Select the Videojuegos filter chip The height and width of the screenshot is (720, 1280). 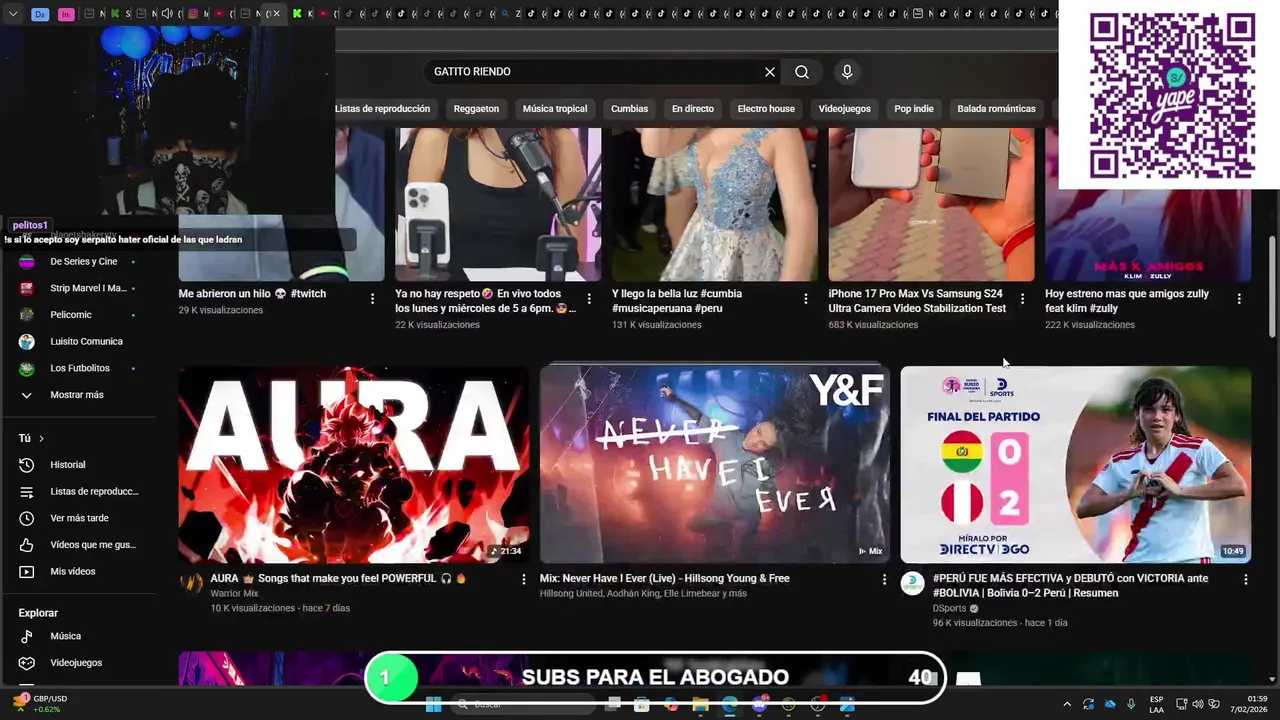[x=845, y=109]
